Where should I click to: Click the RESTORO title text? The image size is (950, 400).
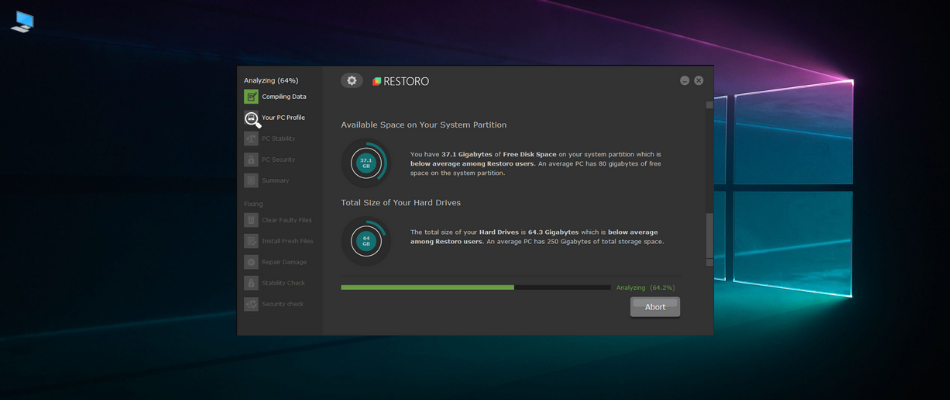[x=406, y=81]
